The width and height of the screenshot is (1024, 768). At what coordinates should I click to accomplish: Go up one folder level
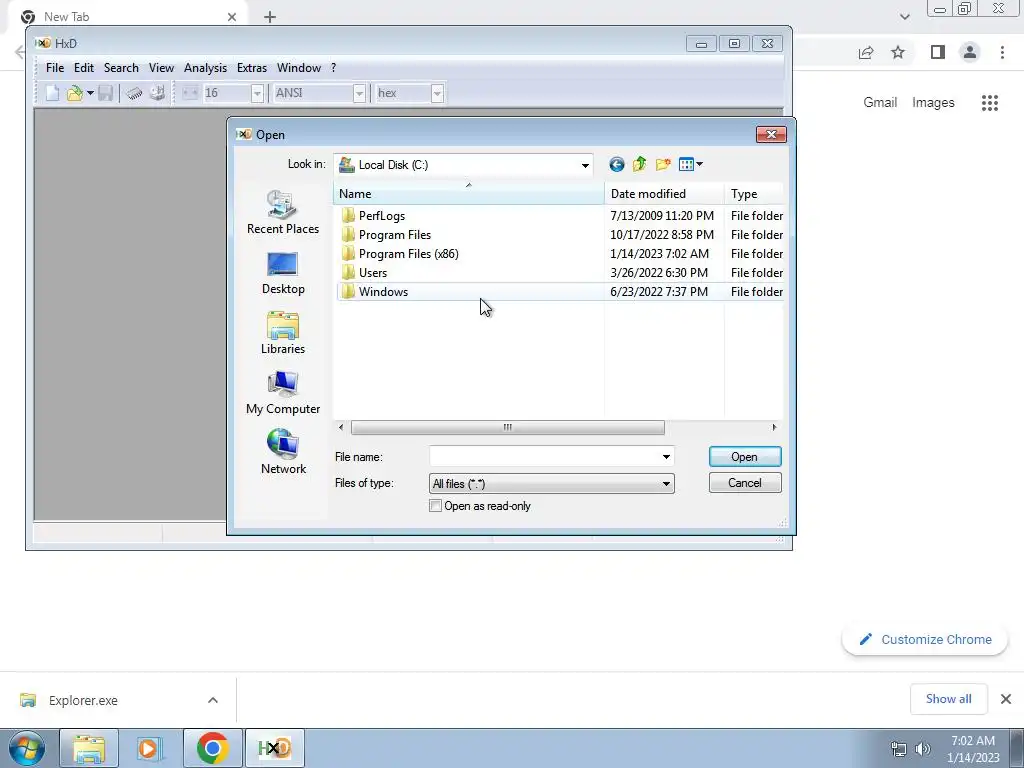coord(639,165)
